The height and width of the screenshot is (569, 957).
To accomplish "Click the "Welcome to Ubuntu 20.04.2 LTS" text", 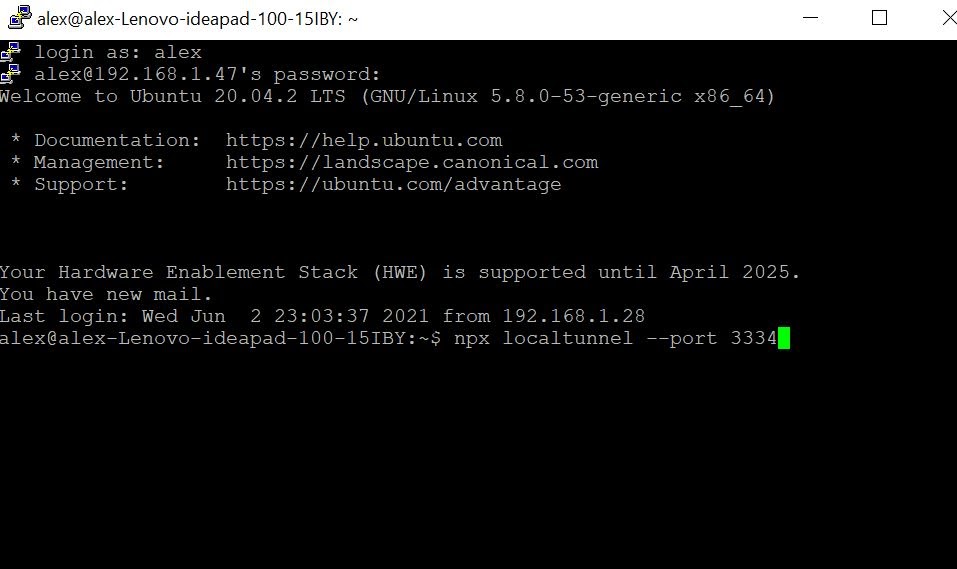I will coord(172,96).
